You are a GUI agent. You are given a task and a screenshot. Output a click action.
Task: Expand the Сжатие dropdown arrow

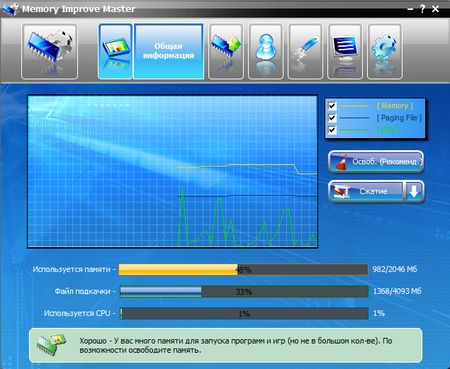point(414,191)
